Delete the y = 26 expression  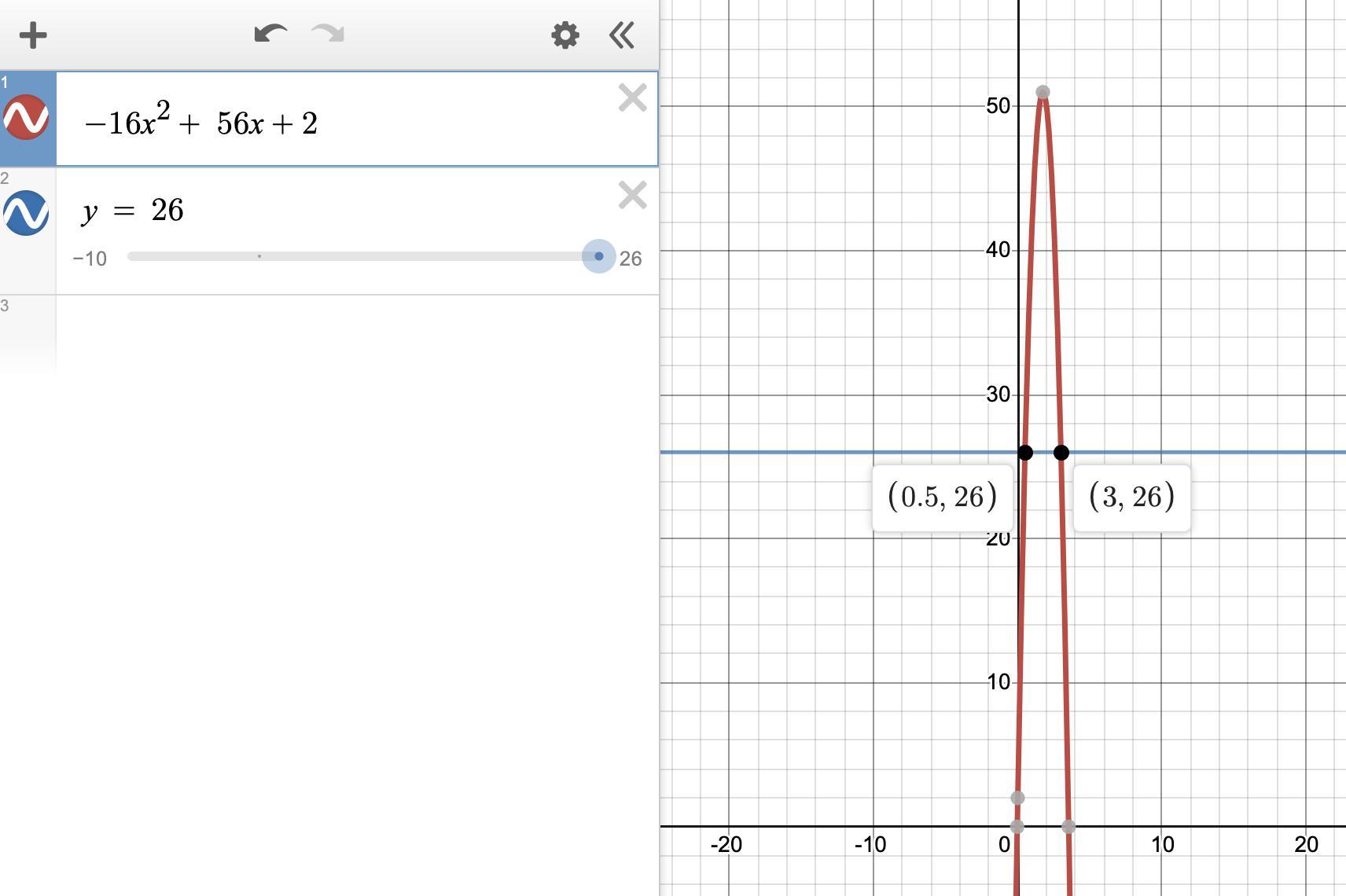[x=633, y=196]
